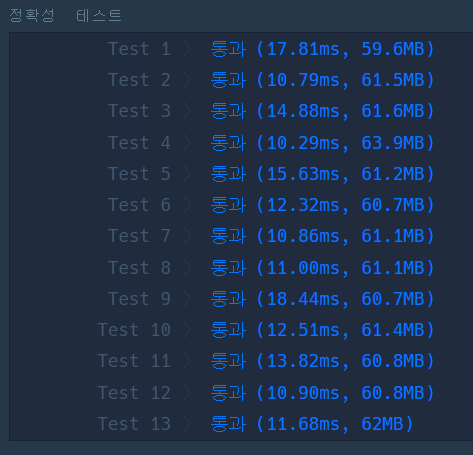This screenshot has height=455, width=473.
Task: Select the Test 2 label
Action: click(x=139, y=80)
